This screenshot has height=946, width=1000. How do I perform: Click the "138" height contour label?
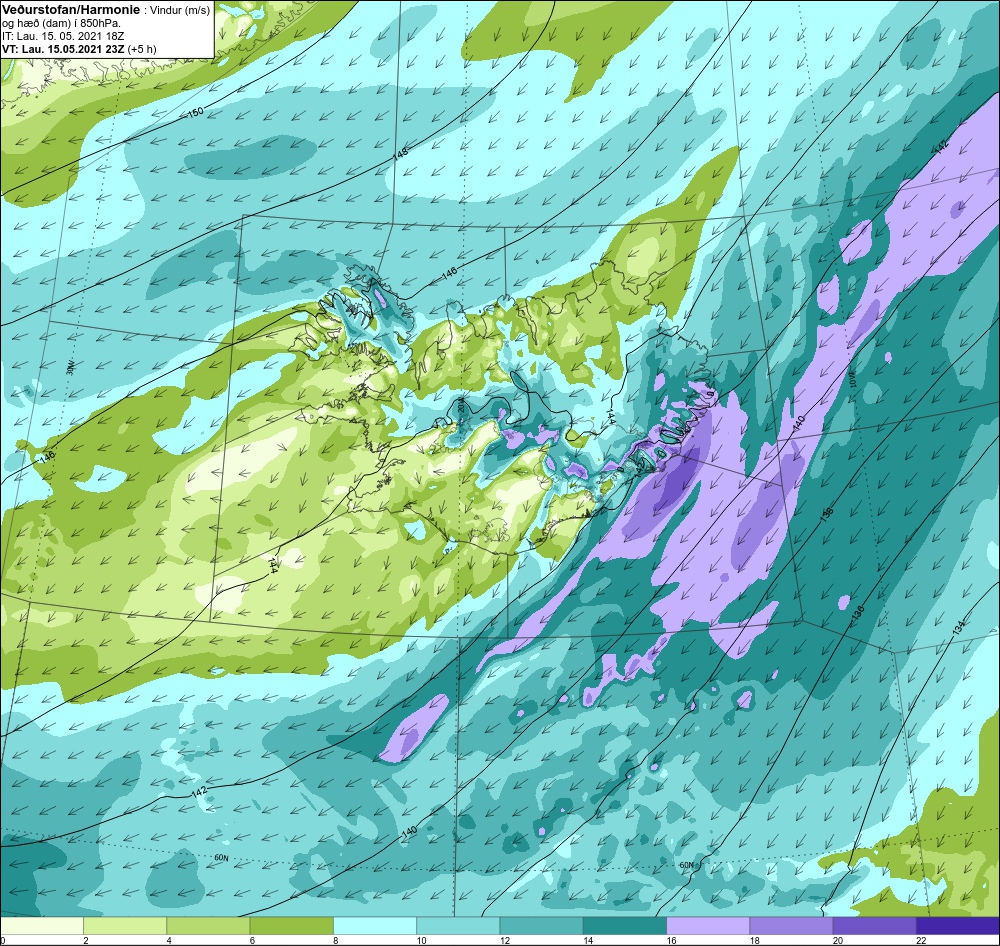pos(827,514)
